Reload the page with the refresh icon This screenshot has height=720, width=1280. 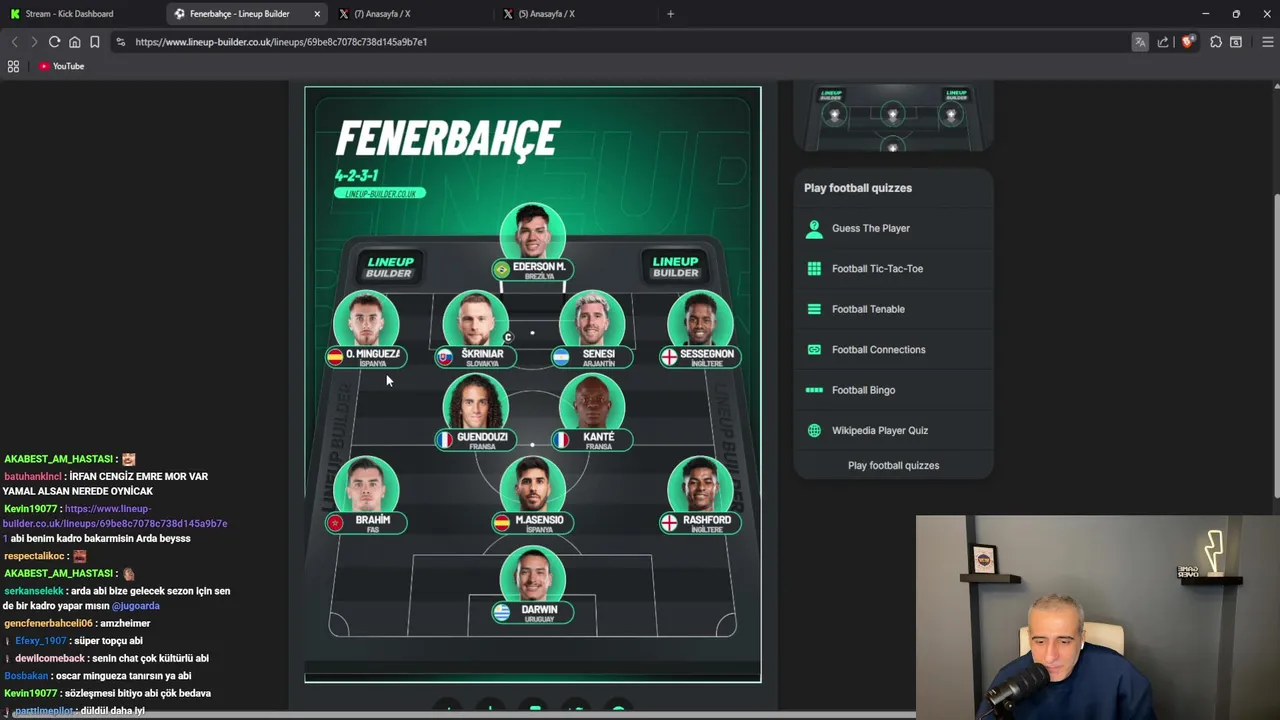54,42
